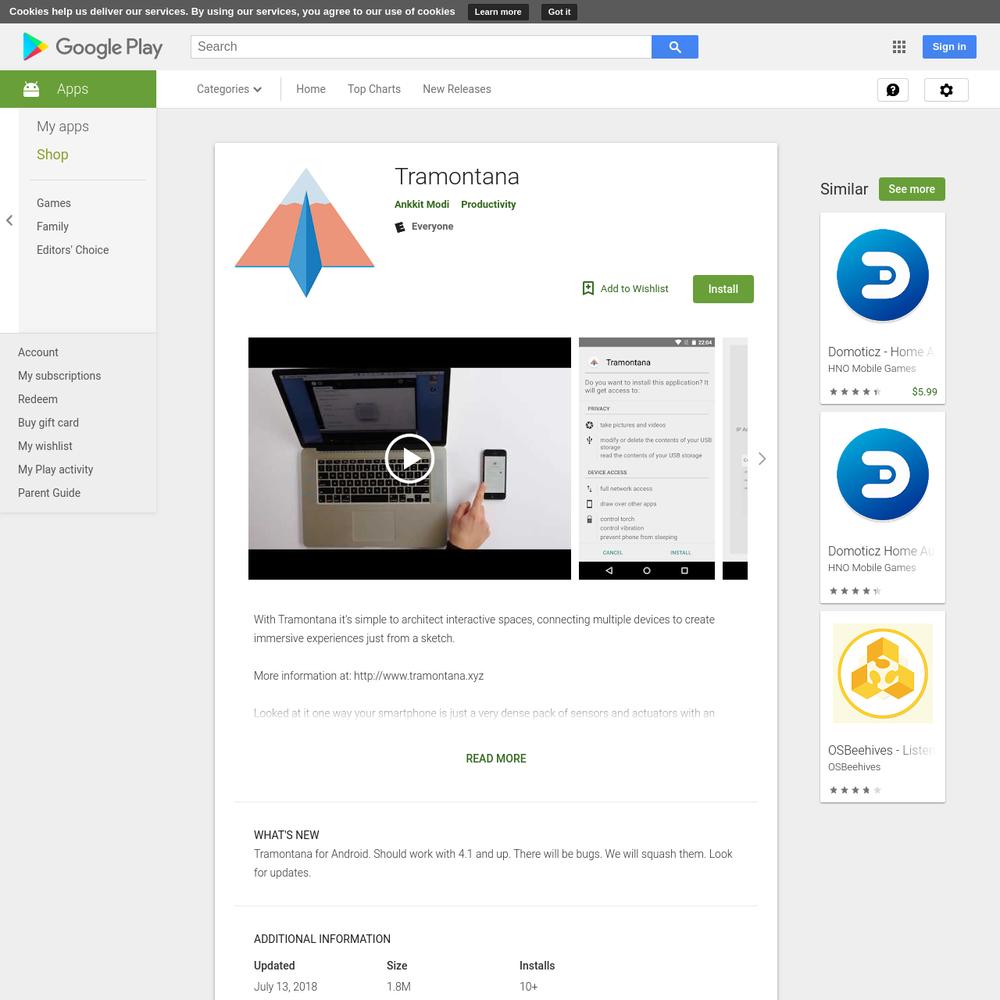The height and width of the screenshot is (1000, 1000).
Task: Open the New Releases tab
Action: [x=457, y=89]
